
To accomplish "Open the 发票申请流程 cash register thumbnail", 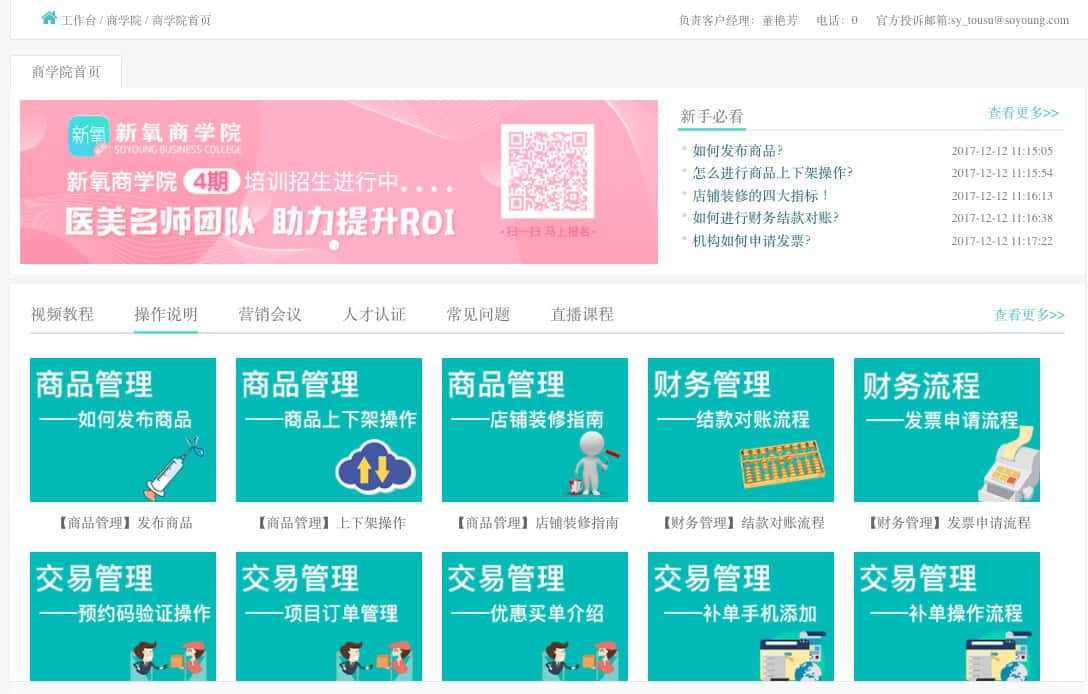I will pyautogui.click(x=947, y=430).
